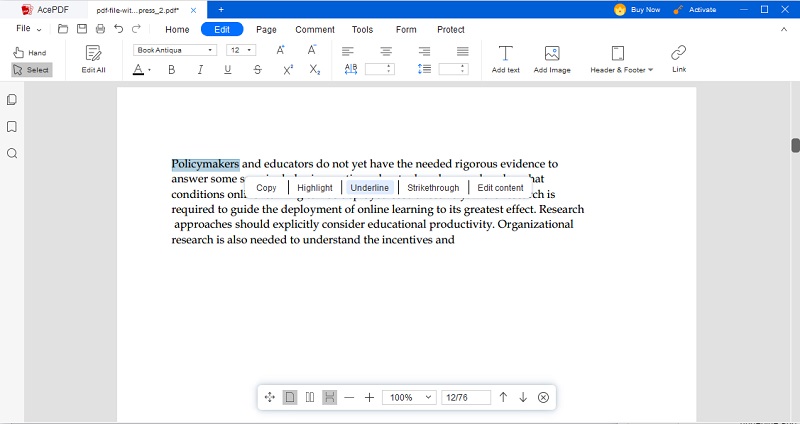Click Highlight in the selection popup
The height and width of the screenshot is (425, 800).
pyautogui.click(x=315, y=188)
